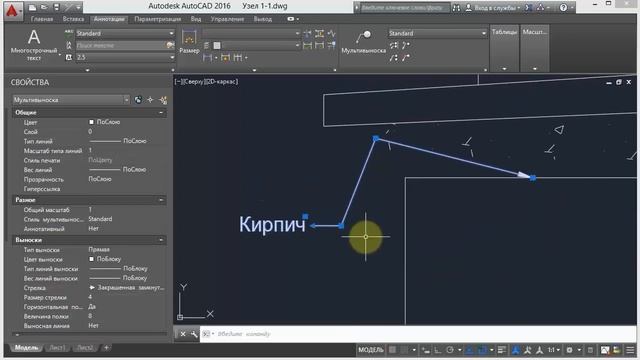640x360 pixels.
Task: Toggle hardware acceleration in status bar
Action: pos(605,350)
